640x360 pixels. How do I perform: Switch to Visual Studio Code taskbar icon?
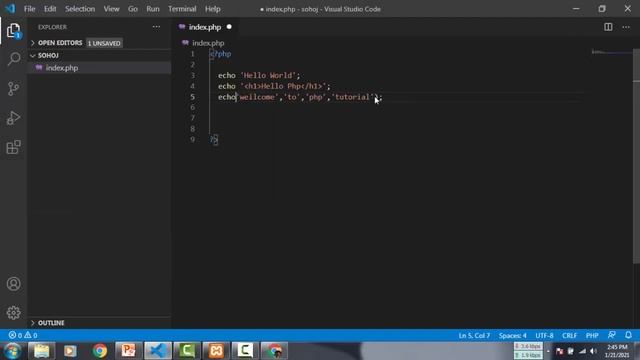click(158, 351)
